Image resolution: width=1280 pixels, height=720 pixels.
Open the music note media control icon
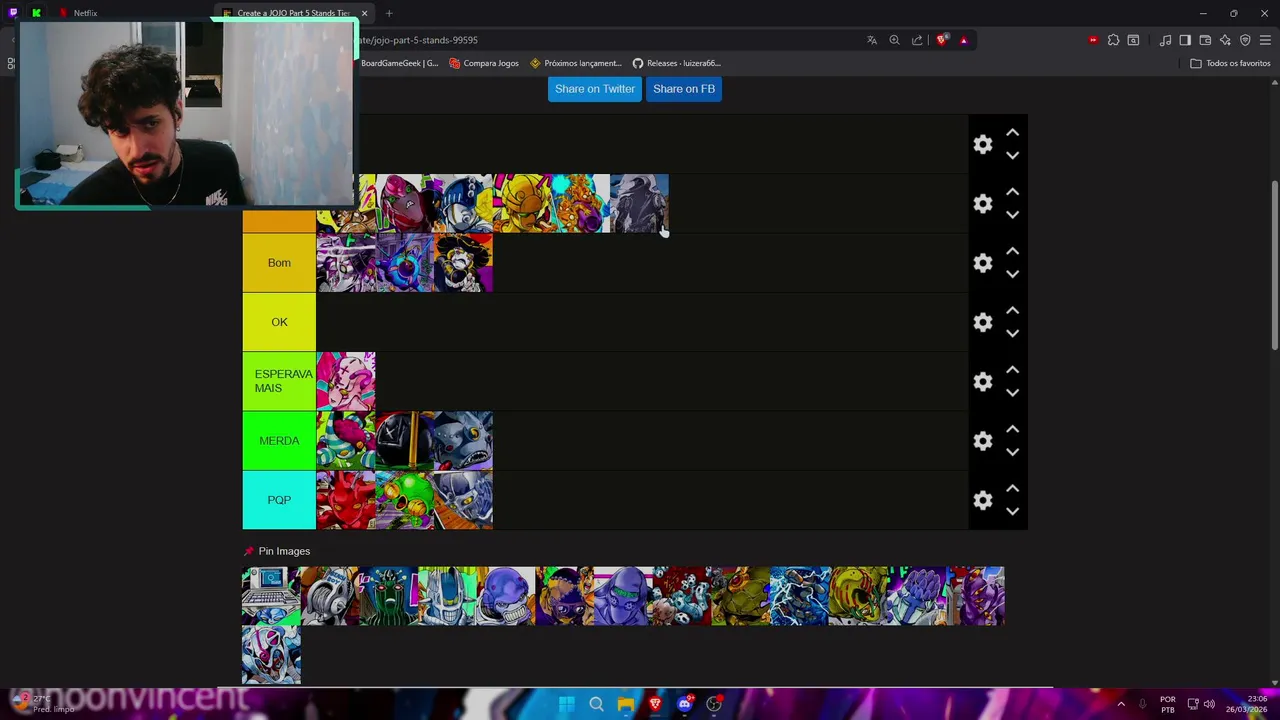point(1165,40)
